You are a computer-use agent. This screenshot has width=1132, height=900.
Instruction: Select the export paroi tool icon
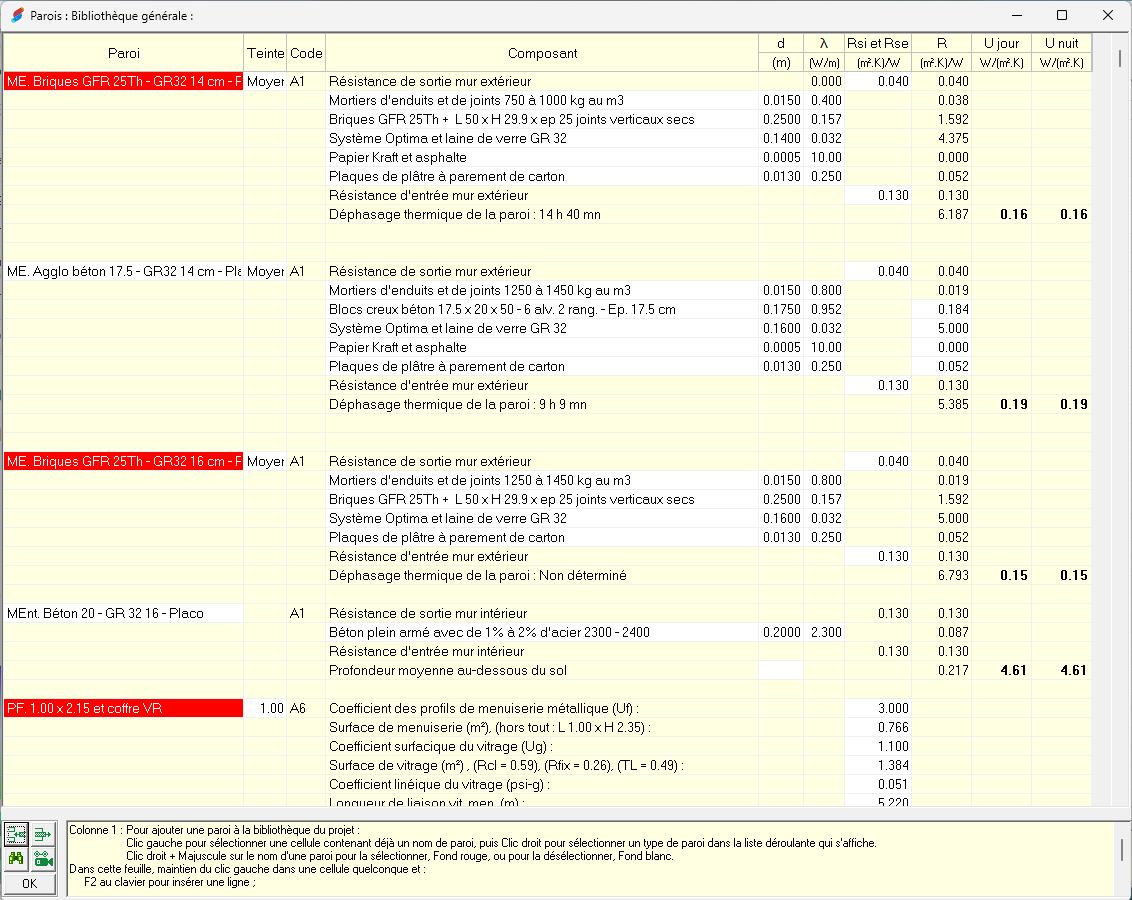(x=42, y=832)
